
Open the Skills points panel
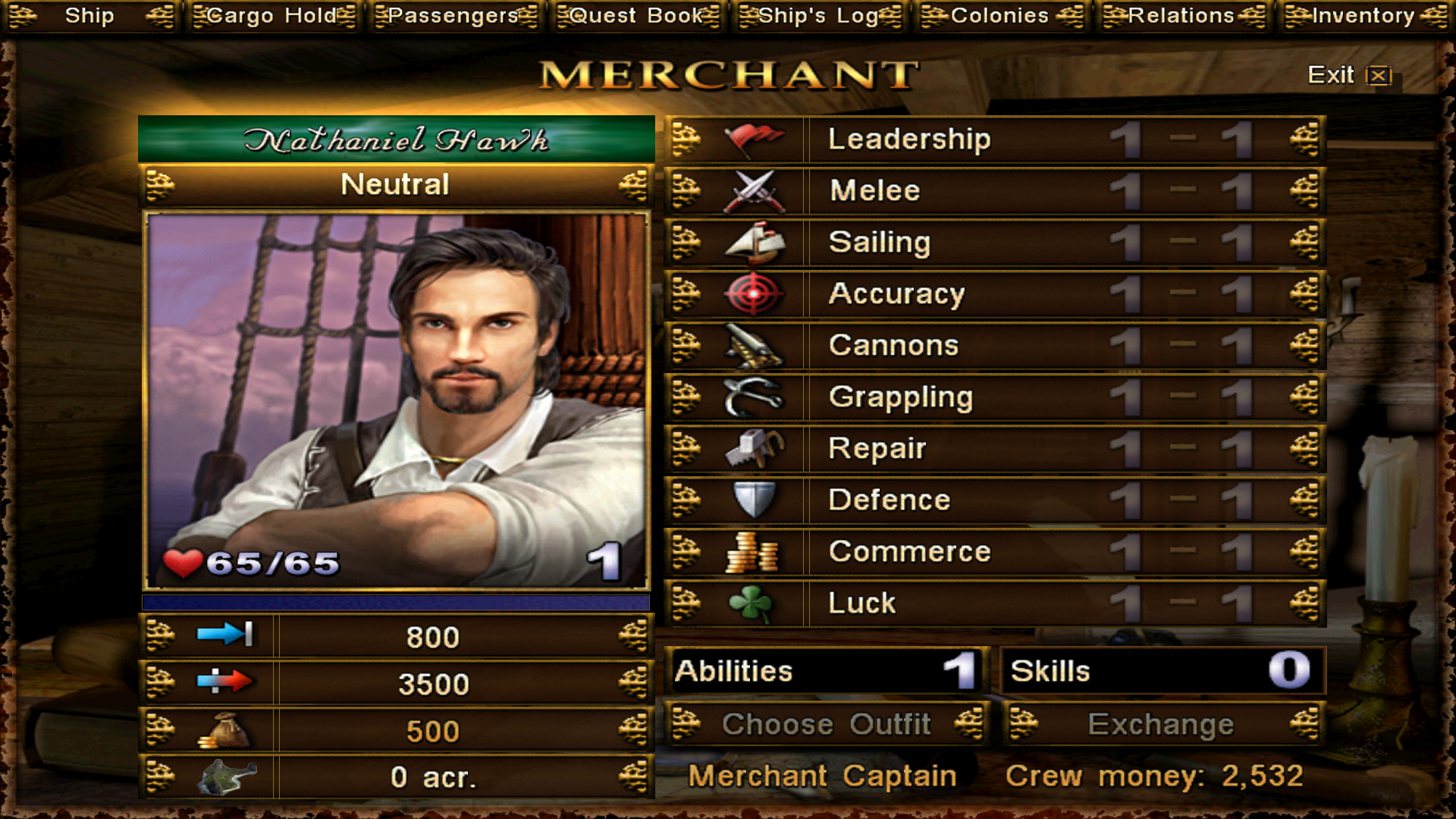tap(1162, 671)
